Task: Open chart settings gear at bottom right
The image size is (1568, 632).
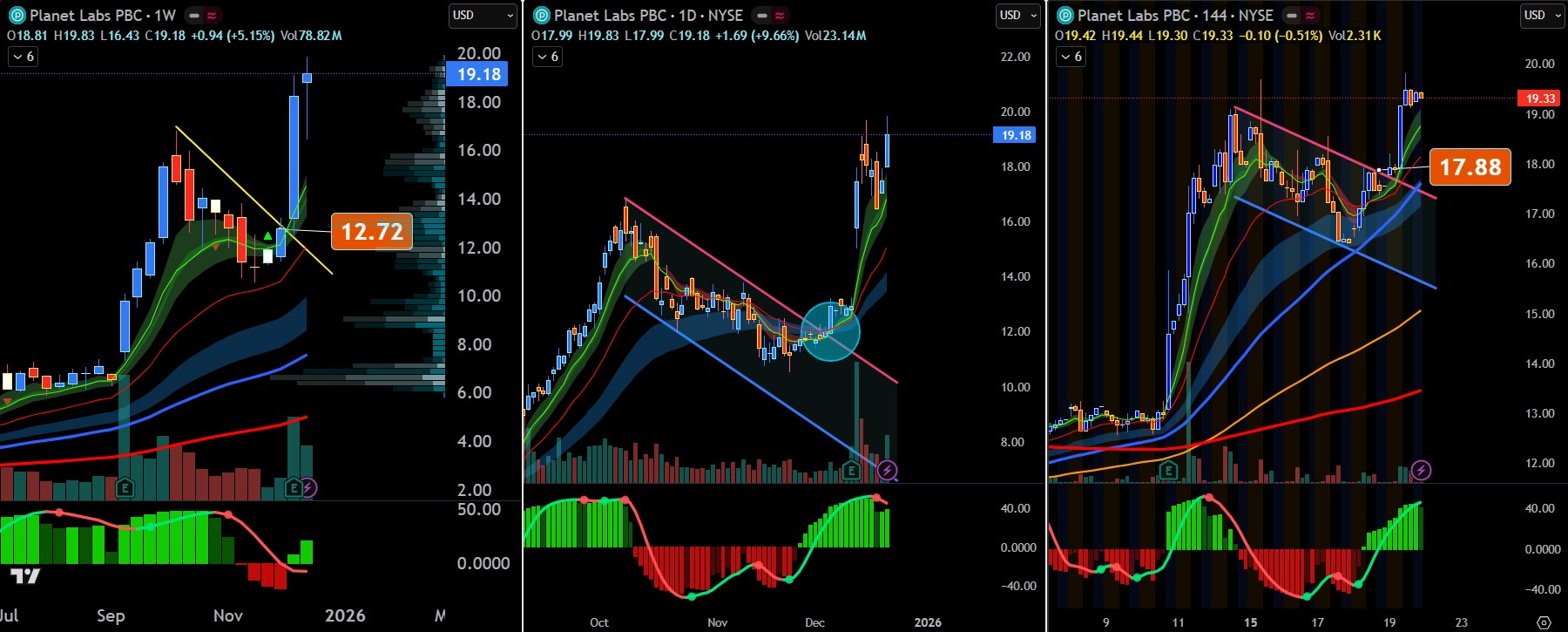Action: [x=1544, y=622]
